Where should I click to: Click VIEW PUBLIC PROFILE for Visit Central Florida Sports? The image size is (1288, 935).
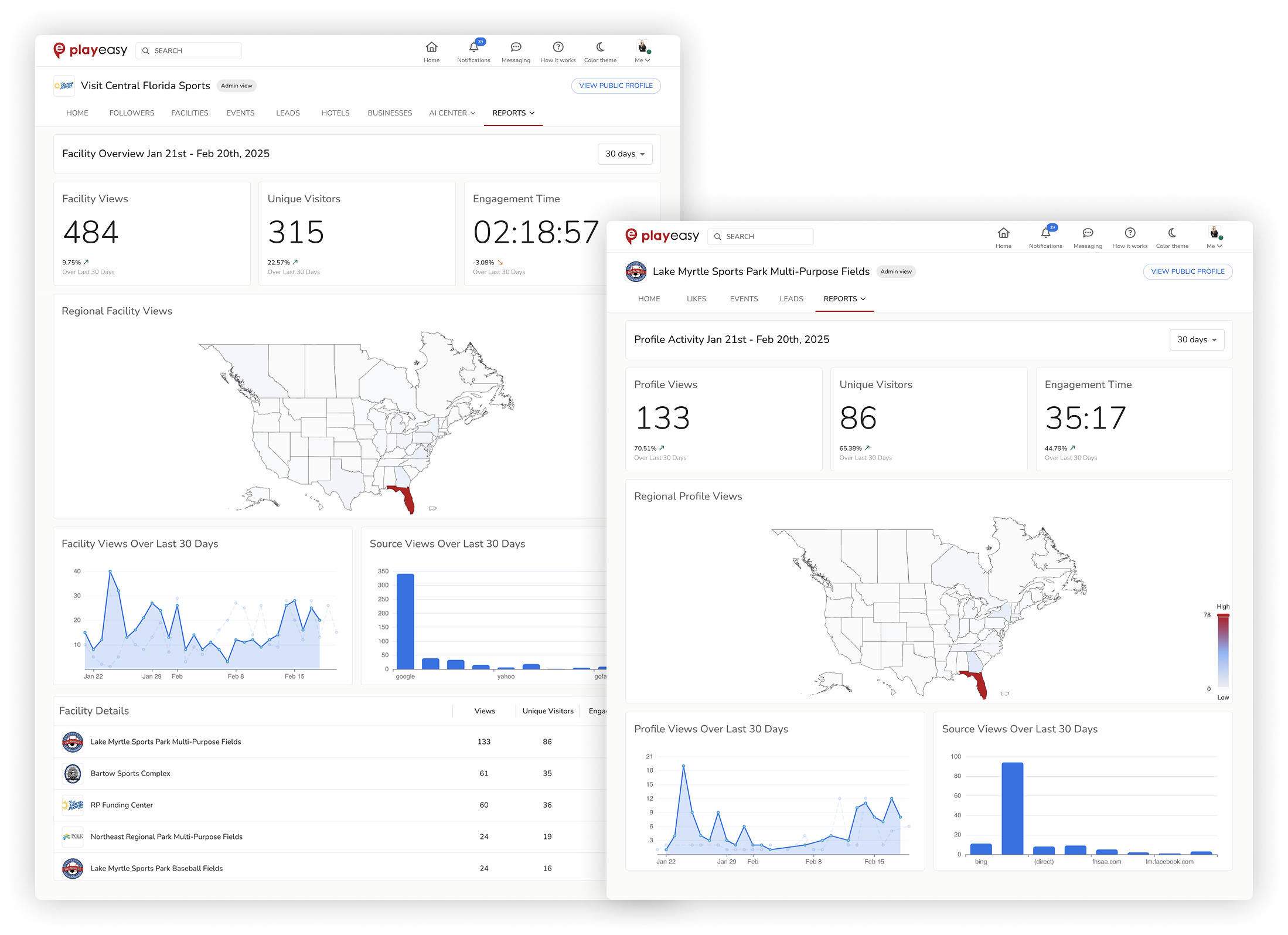tap(615, 86)
